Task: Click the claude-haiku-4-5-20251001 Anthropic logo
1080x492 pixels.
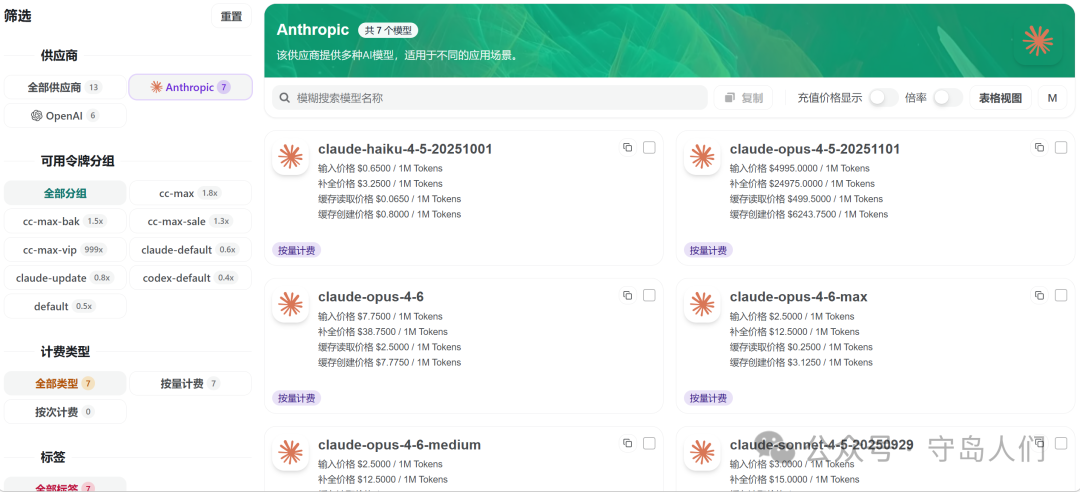Action: tap(290, 156)
